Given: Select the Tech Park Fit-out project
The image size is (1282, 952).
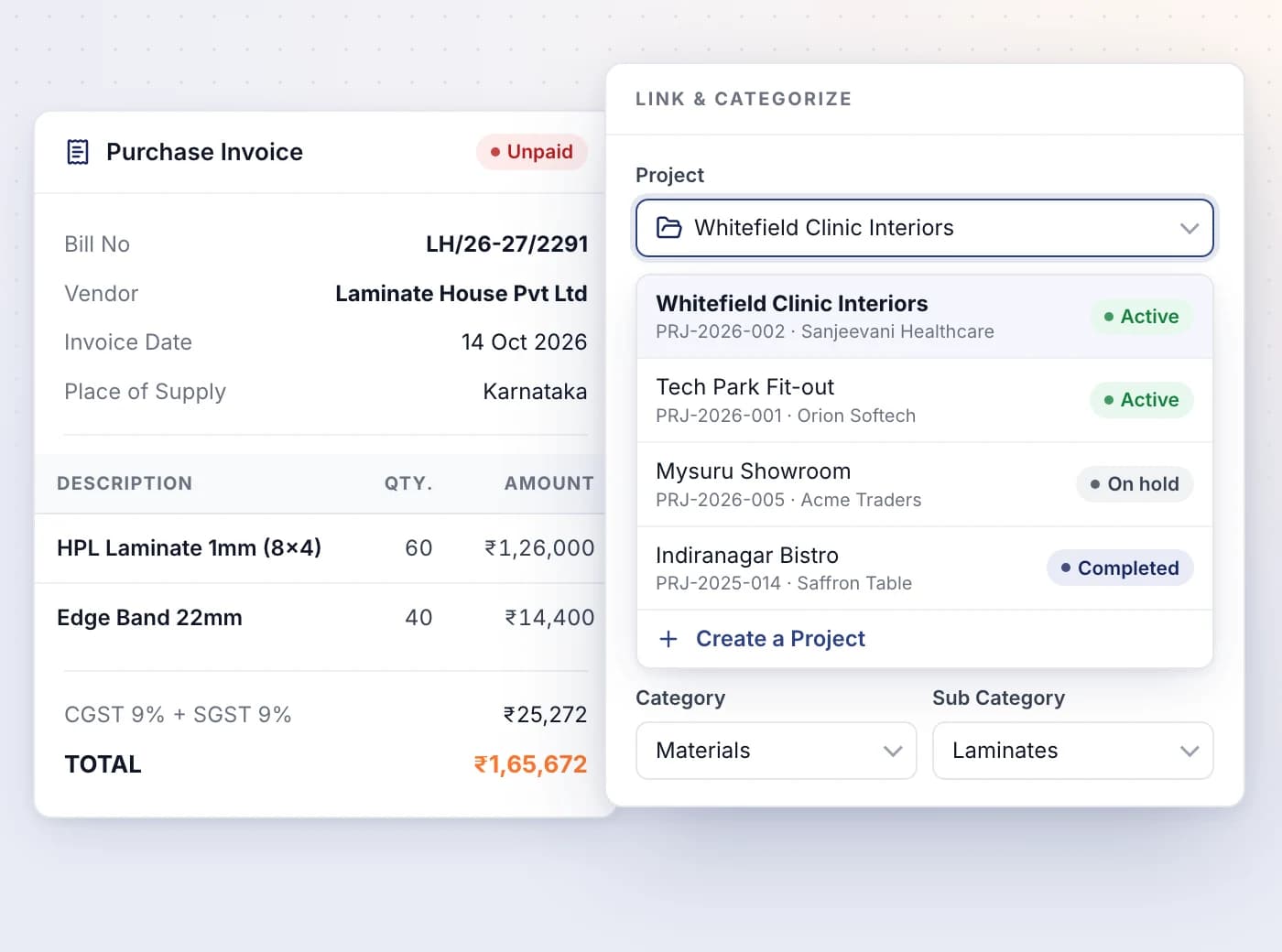Looking at the screenshot, I should click(925, 400).
